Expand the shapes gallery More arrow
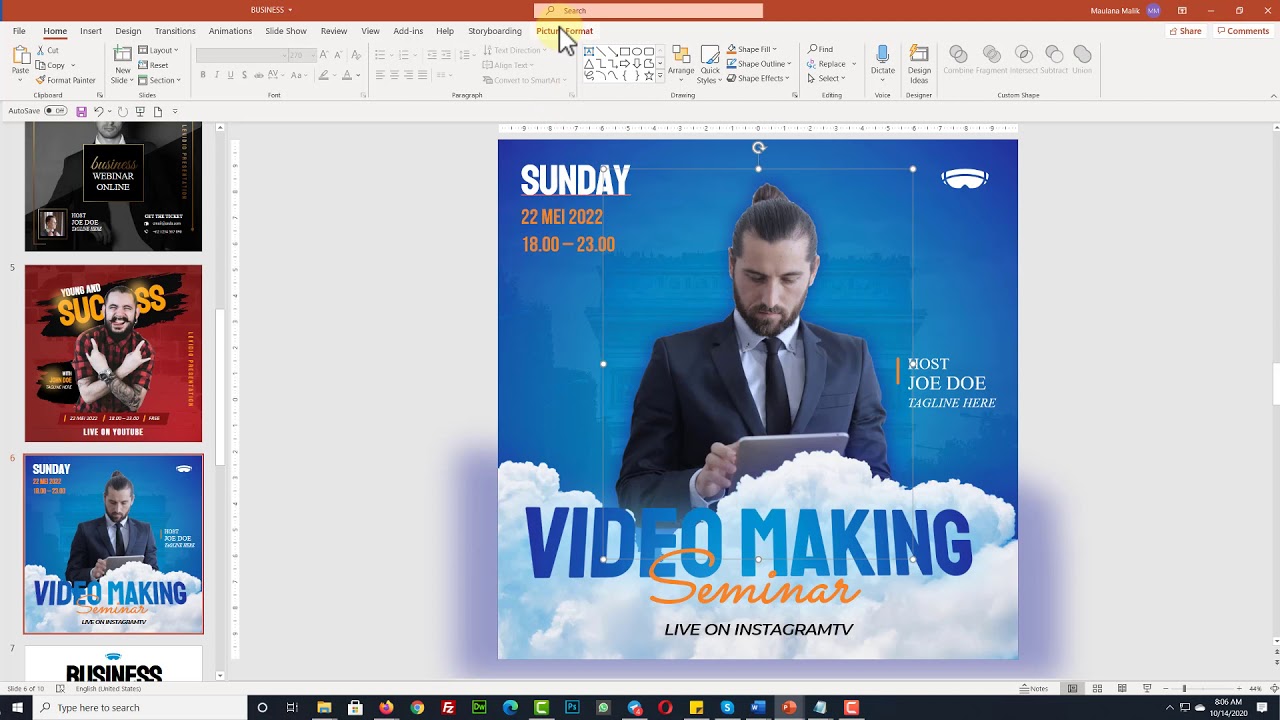 661,78
